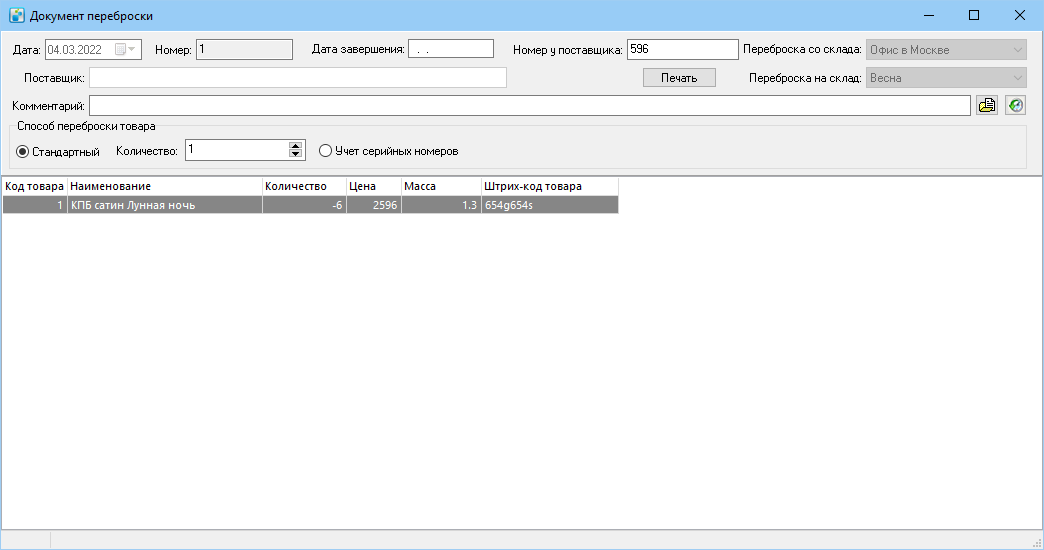The image size is (1044, 550).
Task: Maximize the Документ переброски window
Action: tap(973, 15)
